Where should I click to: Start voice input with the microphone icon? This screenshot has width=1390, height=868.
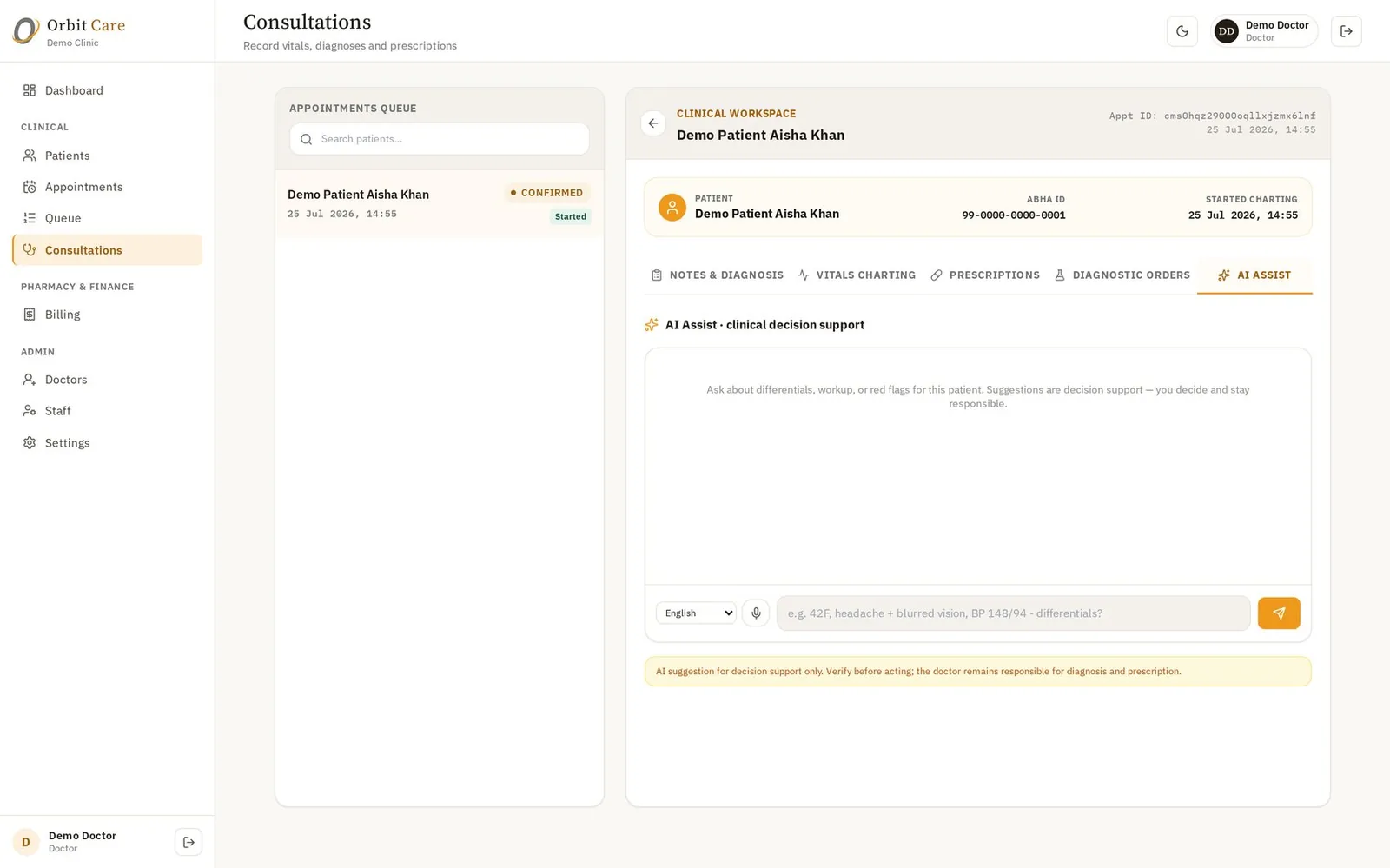point(756,613)
